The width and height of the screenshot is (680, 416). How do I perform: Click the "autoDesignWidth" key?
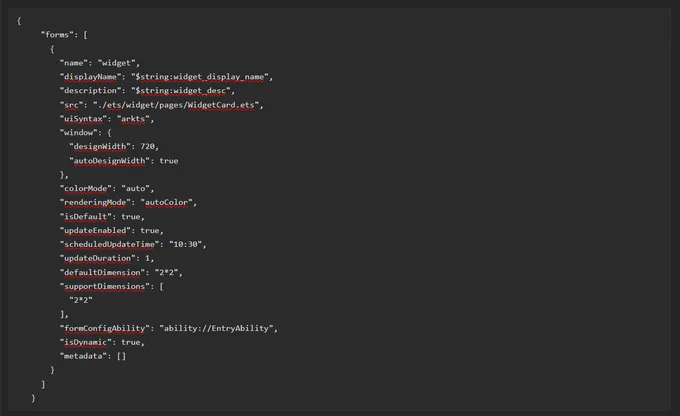pos(109,161)
